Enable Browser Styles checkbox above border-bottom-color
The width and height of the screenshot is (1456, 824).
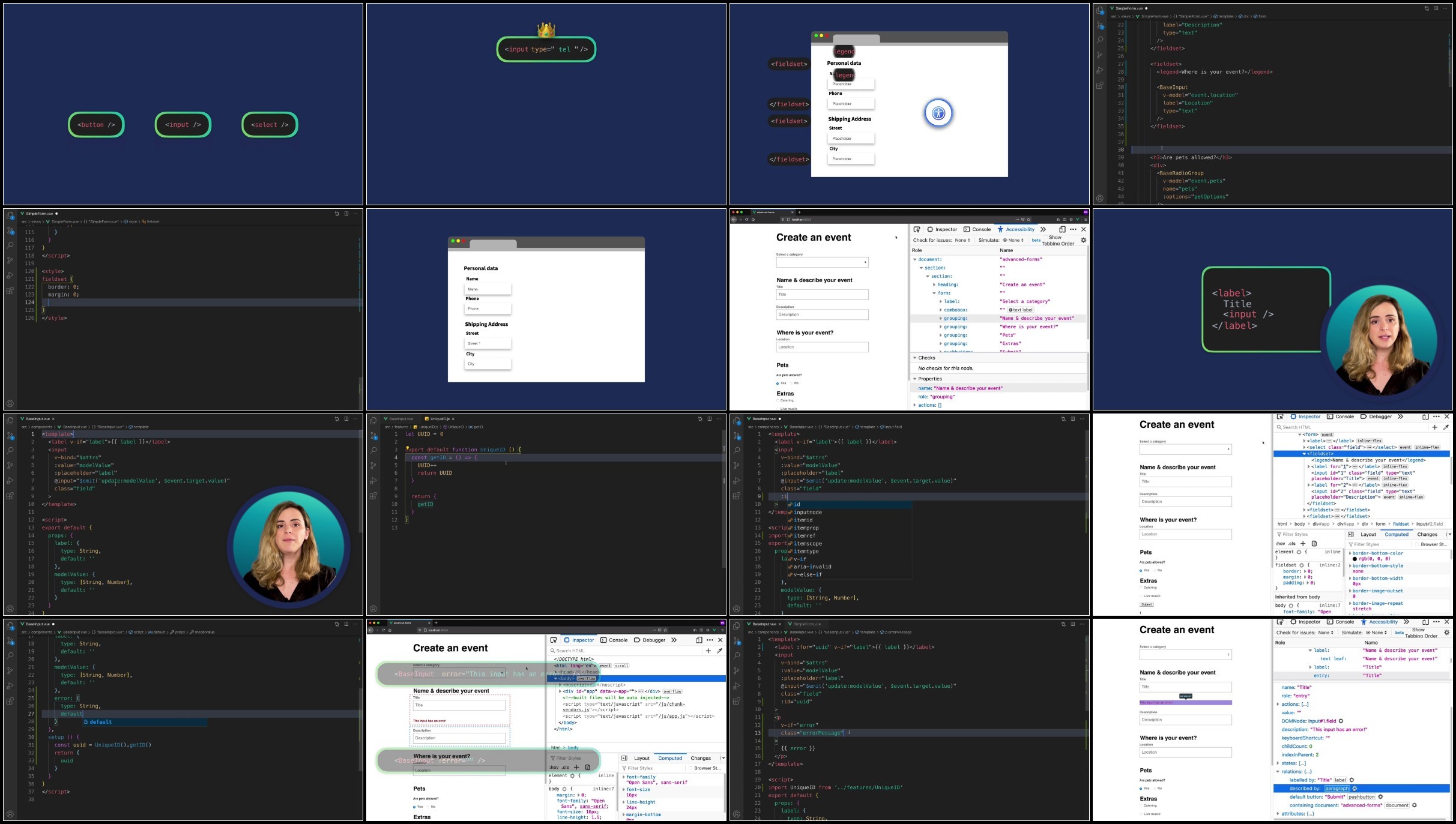(1417, 544)
